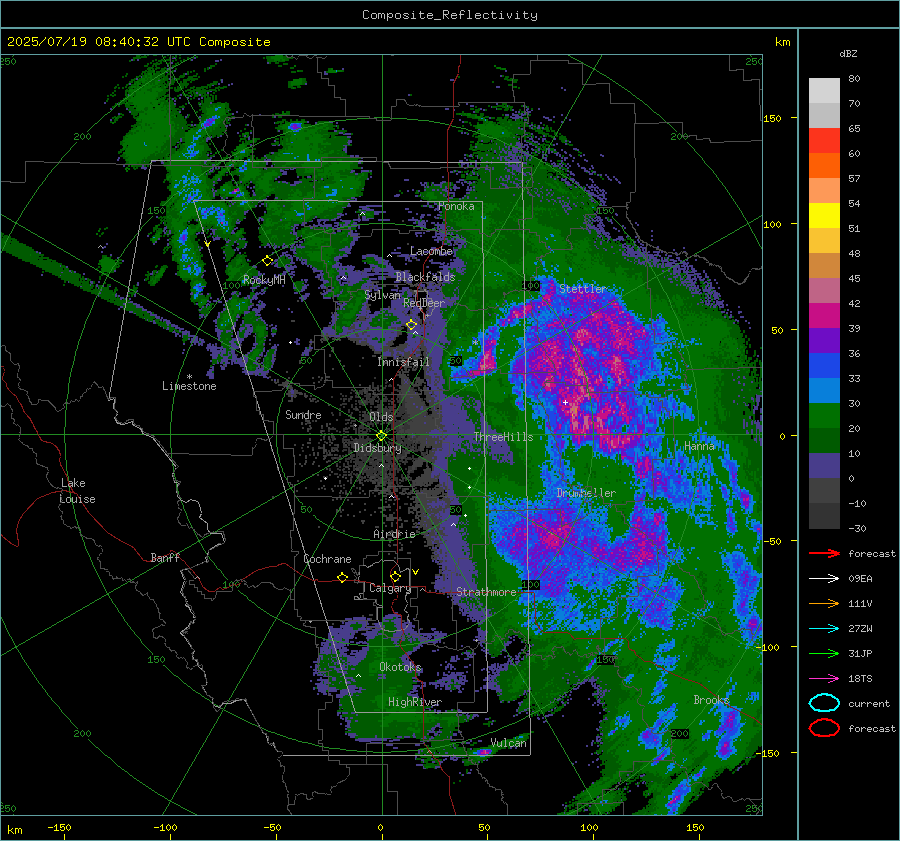Click the magenta 18TS arrow icon
900x841 pixels.
824,679
